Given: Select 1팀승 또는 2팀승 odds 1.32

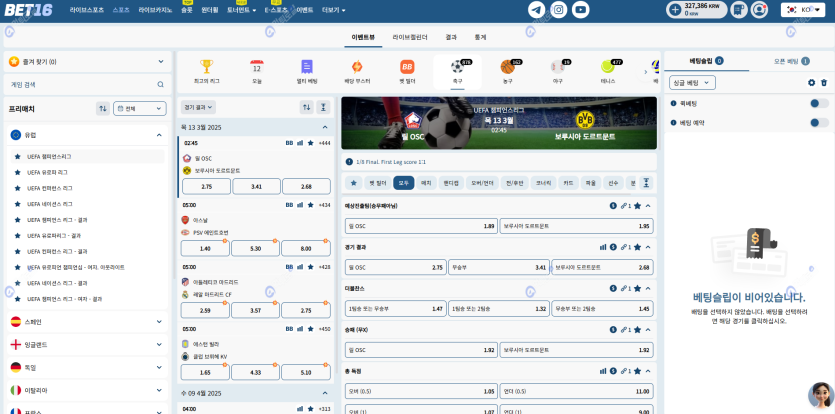Looking at the screenshot, I should click(x=498, y=309).
